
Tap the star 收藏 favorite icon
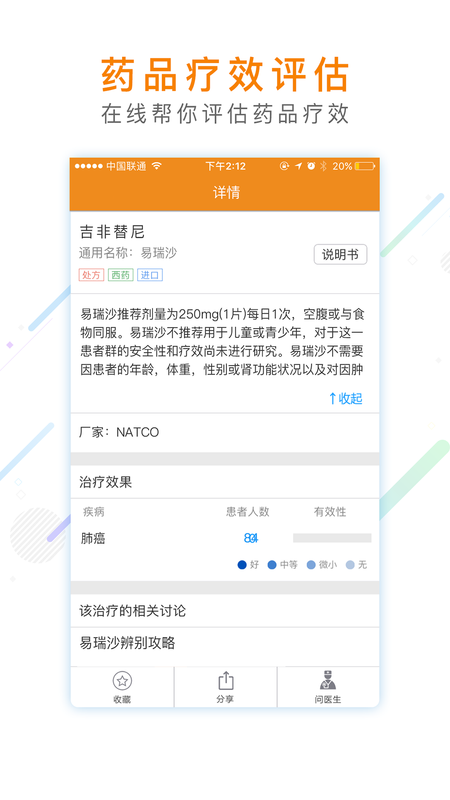(122, 681)
